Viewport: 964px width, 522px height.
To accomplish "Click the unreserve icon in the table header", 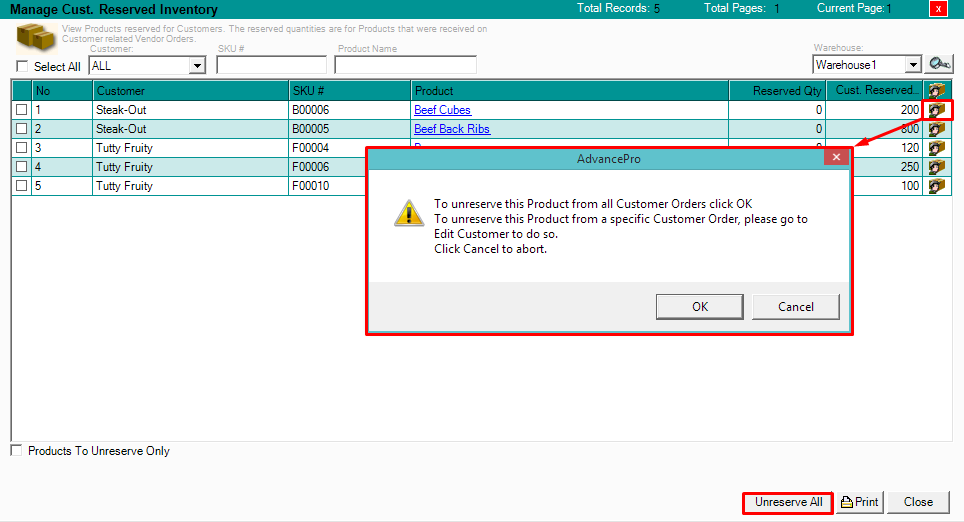I will point(937,91).
